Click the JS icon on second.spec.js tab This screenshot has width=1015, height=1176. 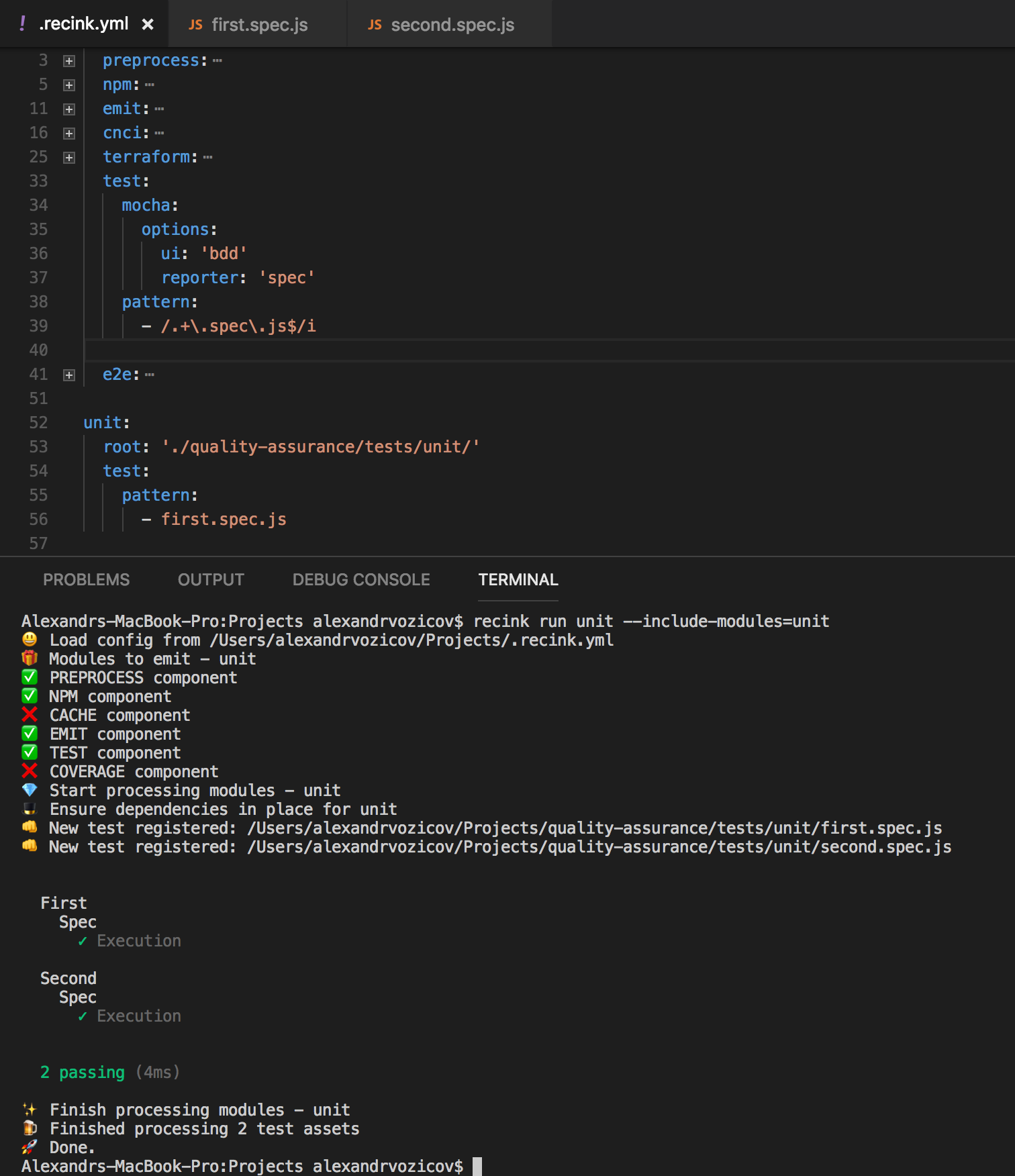click(x=375, y=25)
